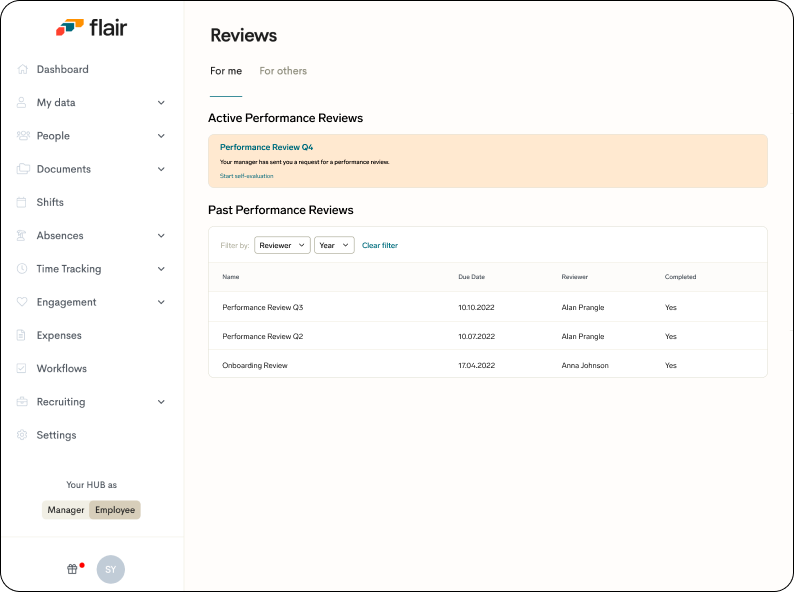Go to Dashboard in sidebar
The image size is (794, 592).
tap(62, 69)
